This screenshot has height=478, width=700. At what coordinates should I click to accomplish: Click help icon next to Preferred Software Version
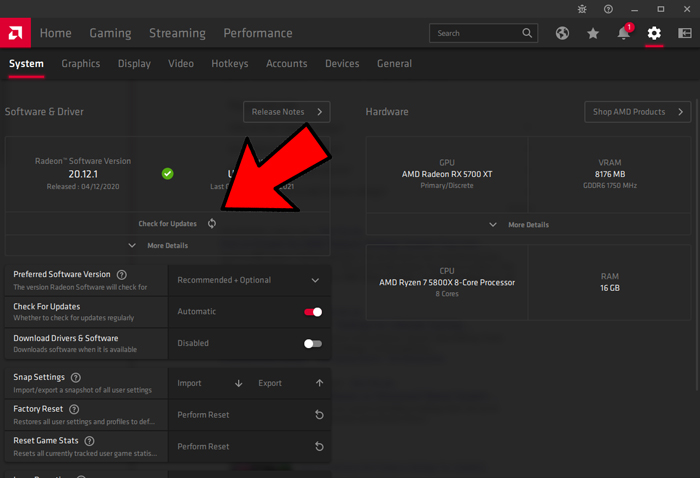pos(122,275)
